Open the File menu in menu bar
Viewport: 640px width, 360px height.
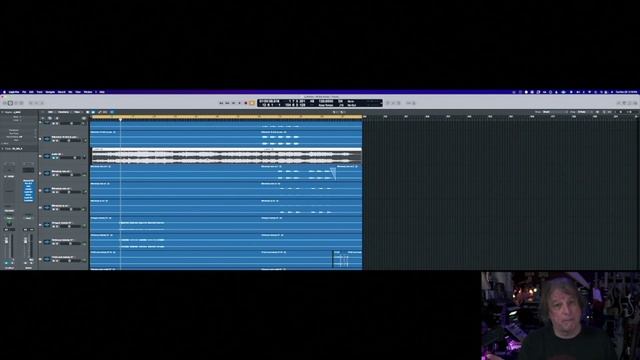[24, 92]
